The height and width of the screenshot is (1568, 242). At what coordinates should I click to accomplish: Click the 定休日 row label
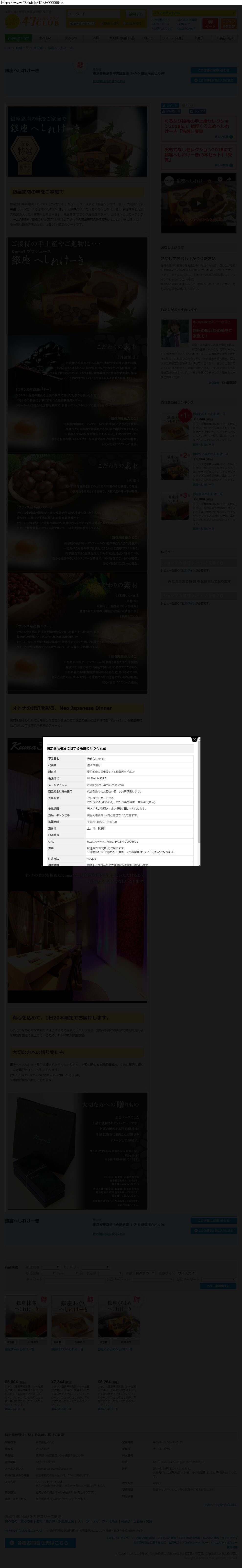[52, 828]
